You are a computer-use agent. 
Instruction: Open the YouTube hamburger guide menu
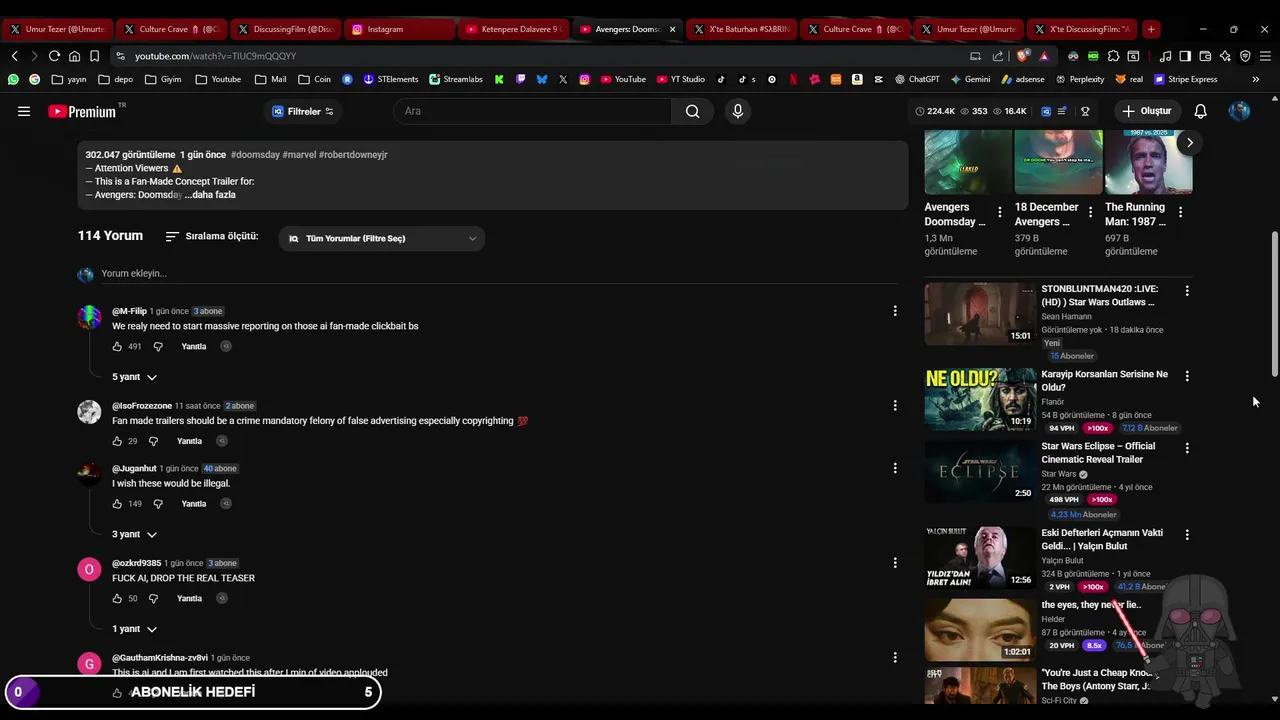[x=24, y=111]
